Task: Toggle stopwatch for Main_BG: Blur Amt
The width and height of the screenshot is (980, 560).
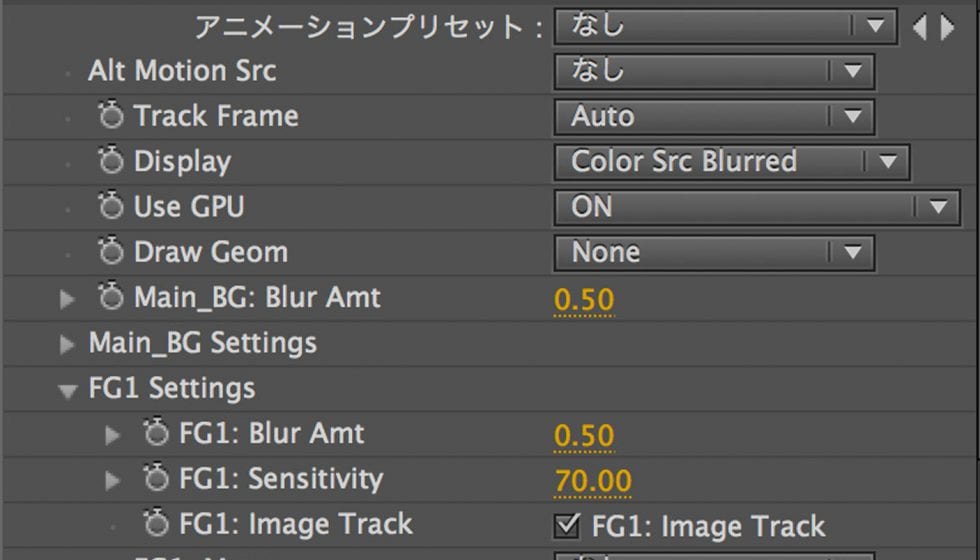Action: pos(111,297)
